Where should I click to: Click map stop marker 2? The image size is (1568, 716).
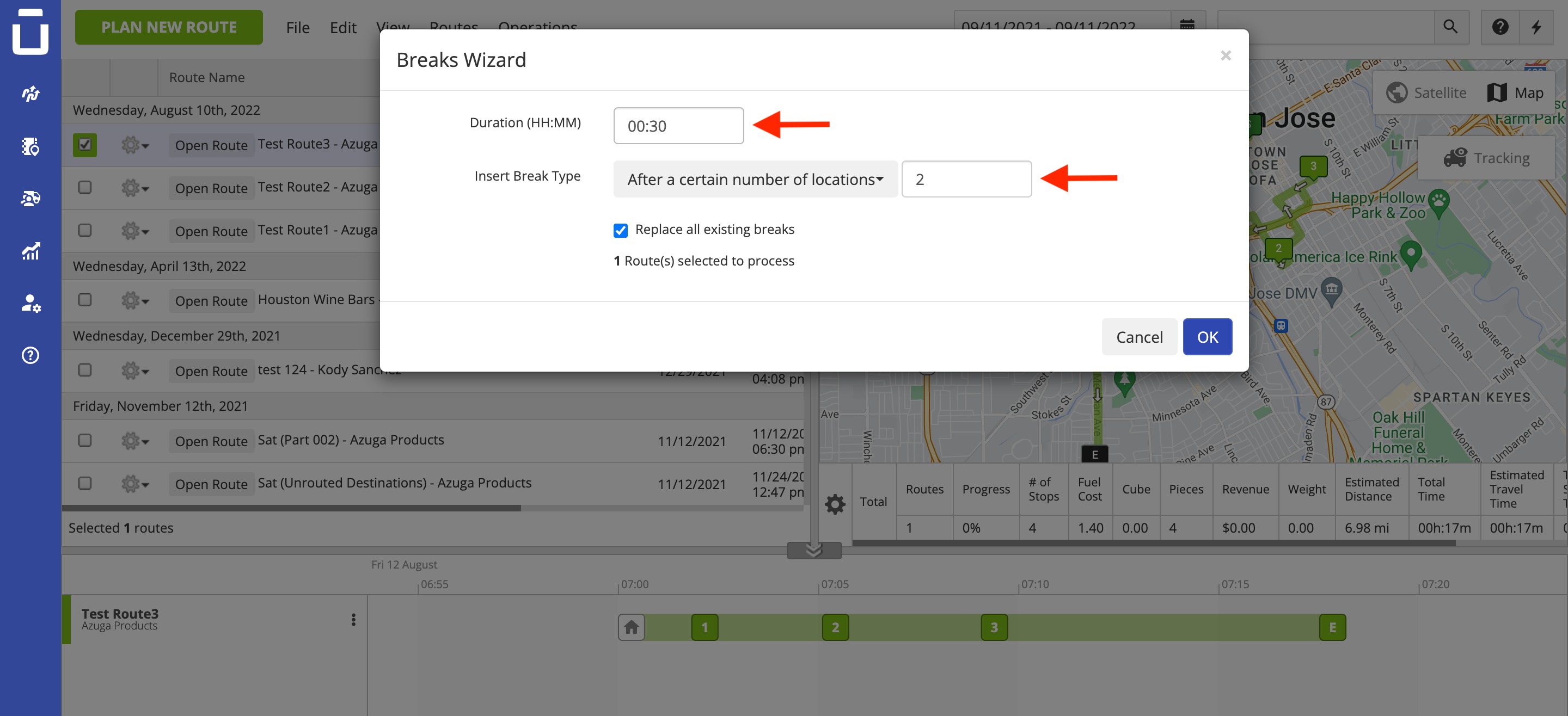[1278, 249]
